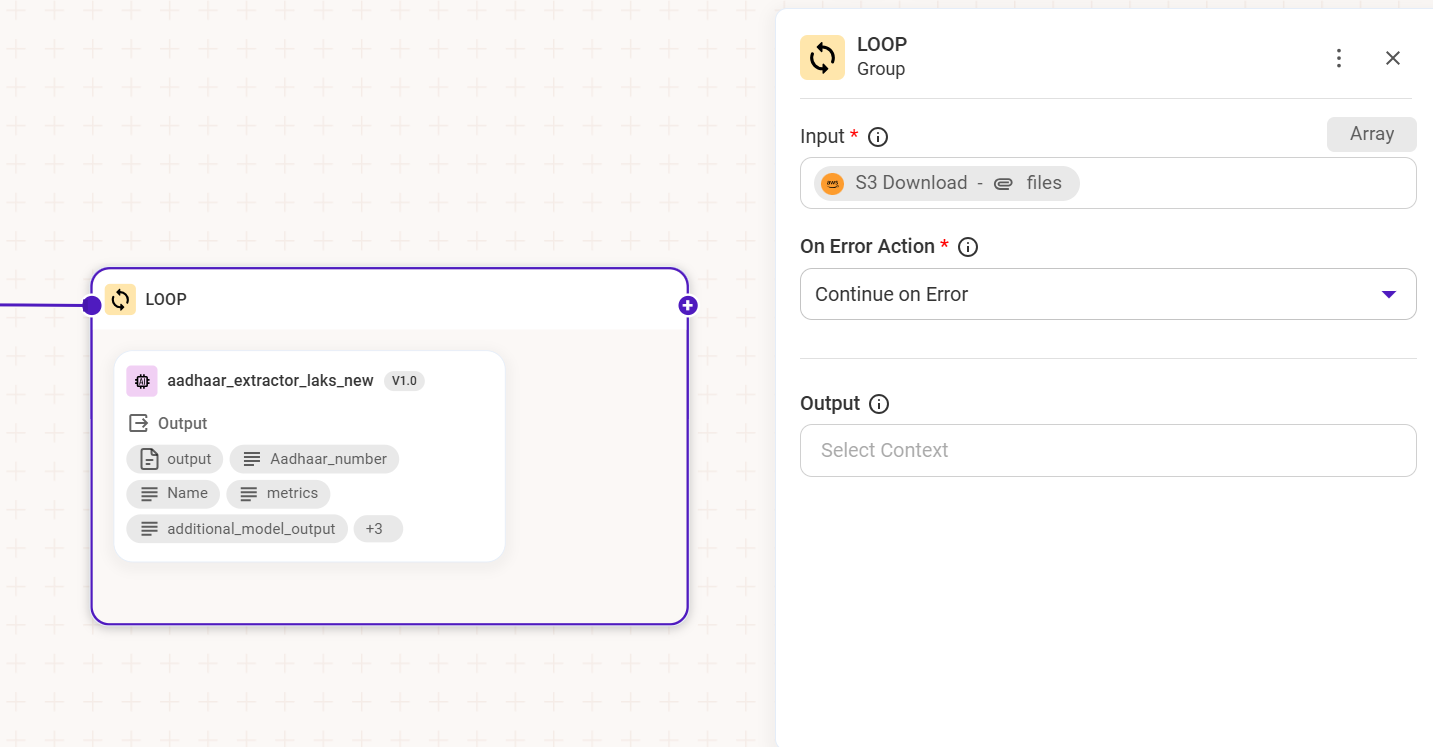Viewport: 1433px width, 747px height.
Task: Click the Output info icon
Action: (879, 404)
